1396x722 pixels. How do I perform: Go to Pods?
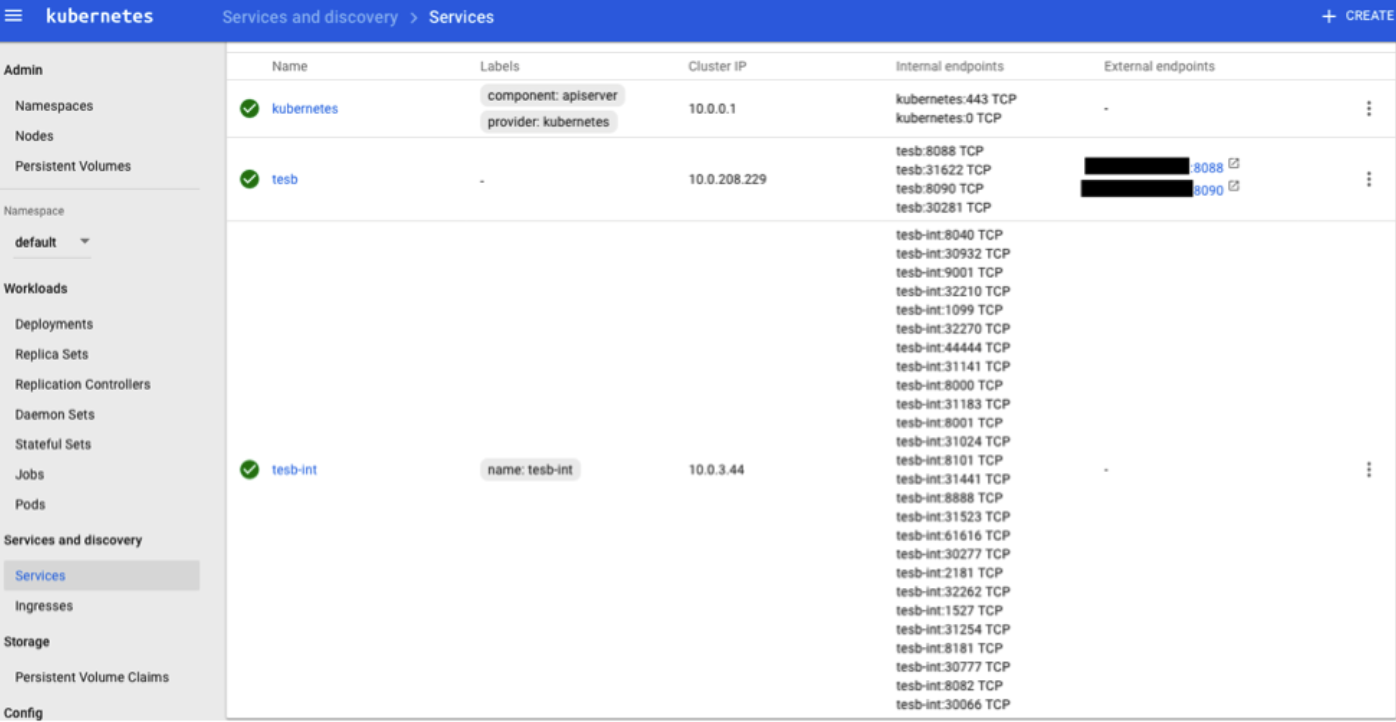click(x=30, y=504)
